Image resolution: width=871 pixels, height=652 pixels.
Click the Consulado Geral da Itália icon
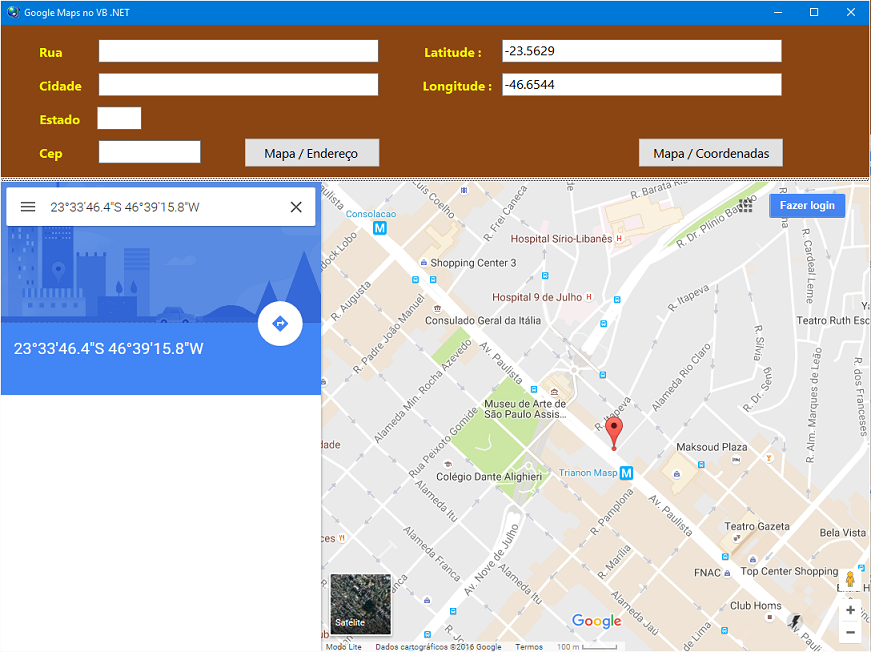point(437,309)
